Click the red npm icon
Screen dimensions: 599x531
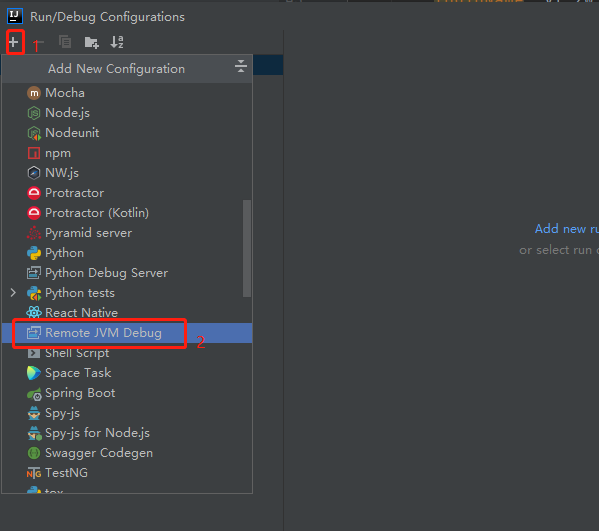(x=34, y=153)
